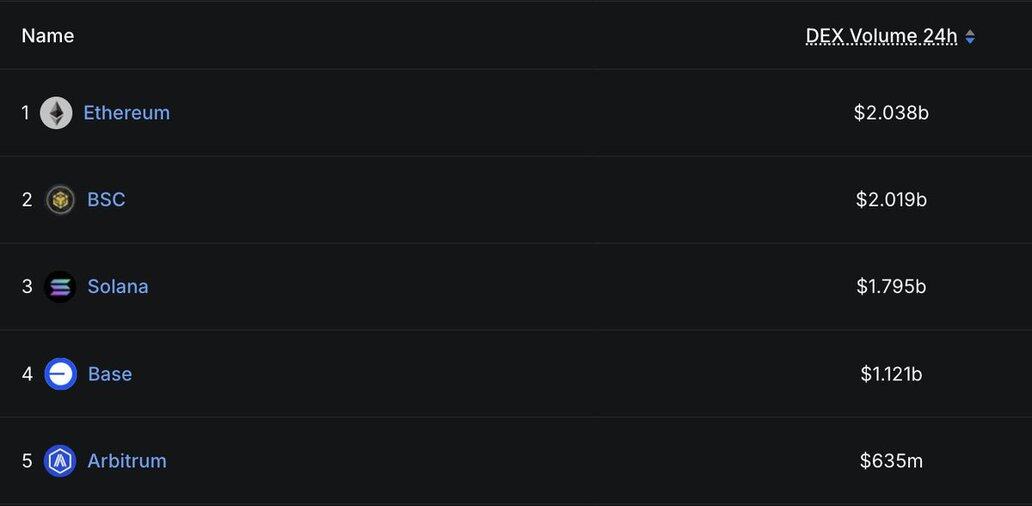The image size is (1032, 506).
Task: Click the BSC chain logo icon
Action: pos(60,200)
